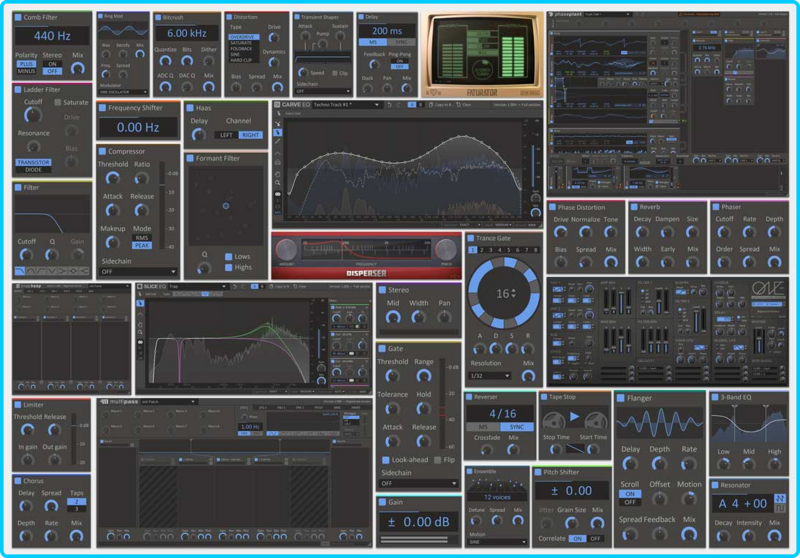Open the Slice EQ Trap preset dropdown
800x558 pixels.
[x=197, y=287]
